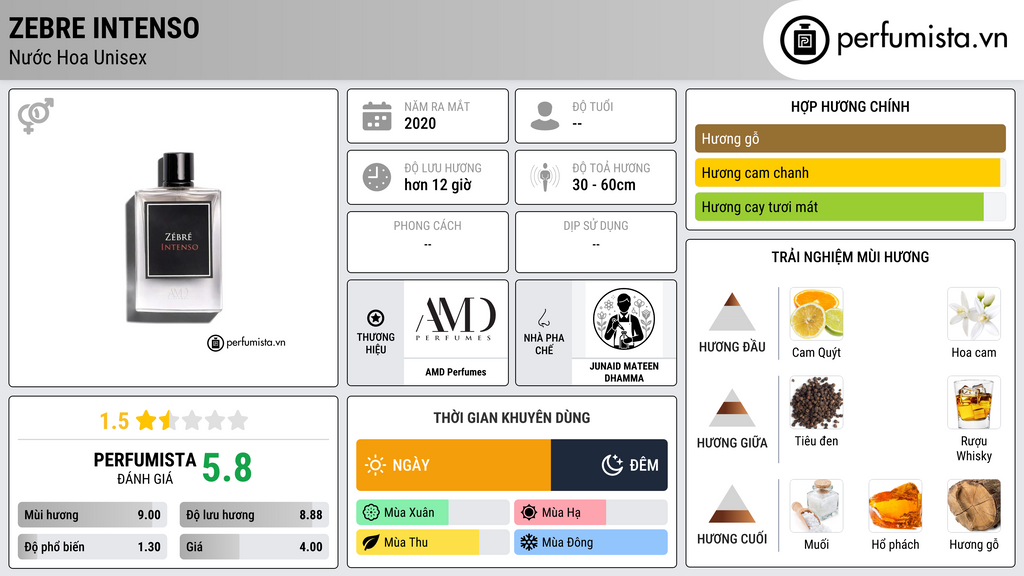Click the Phong cách card

tap(428, 242)
